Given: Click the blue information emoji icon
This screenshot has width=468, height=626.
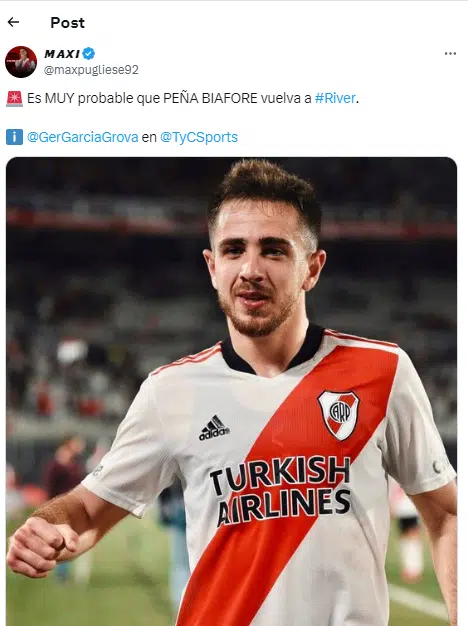Looking at the screenshot, I should [14, 137].
